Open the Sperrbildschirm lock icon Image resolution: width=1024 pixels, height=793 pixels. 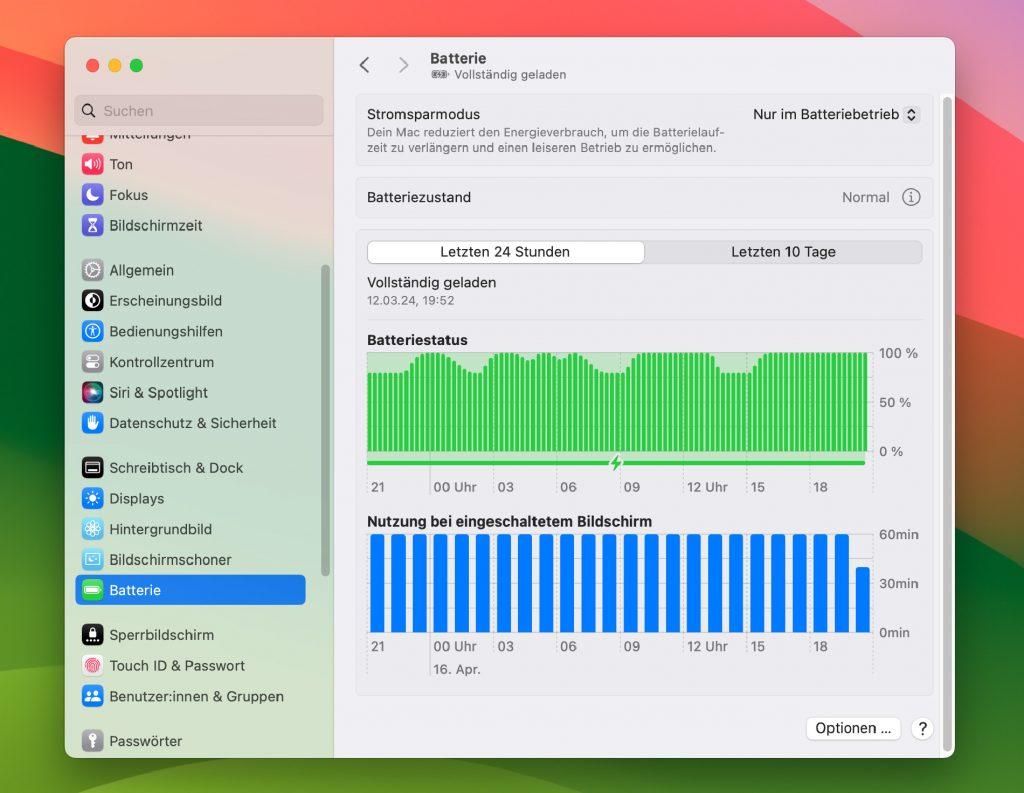pyautogui.click(x=92, y=635)
